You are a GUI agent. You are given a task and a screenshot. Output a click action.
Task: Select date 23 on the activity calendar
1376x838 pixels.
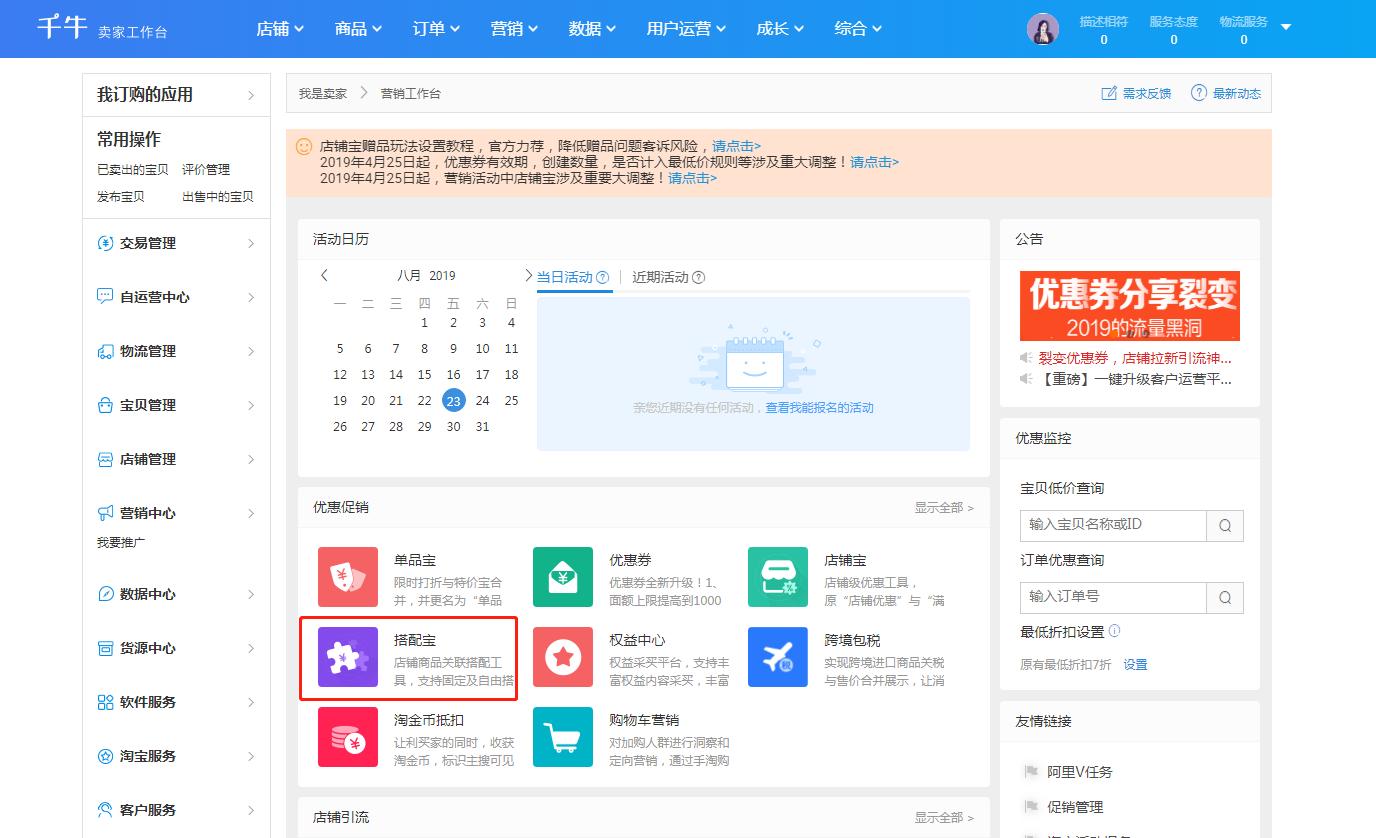(453, 400)
